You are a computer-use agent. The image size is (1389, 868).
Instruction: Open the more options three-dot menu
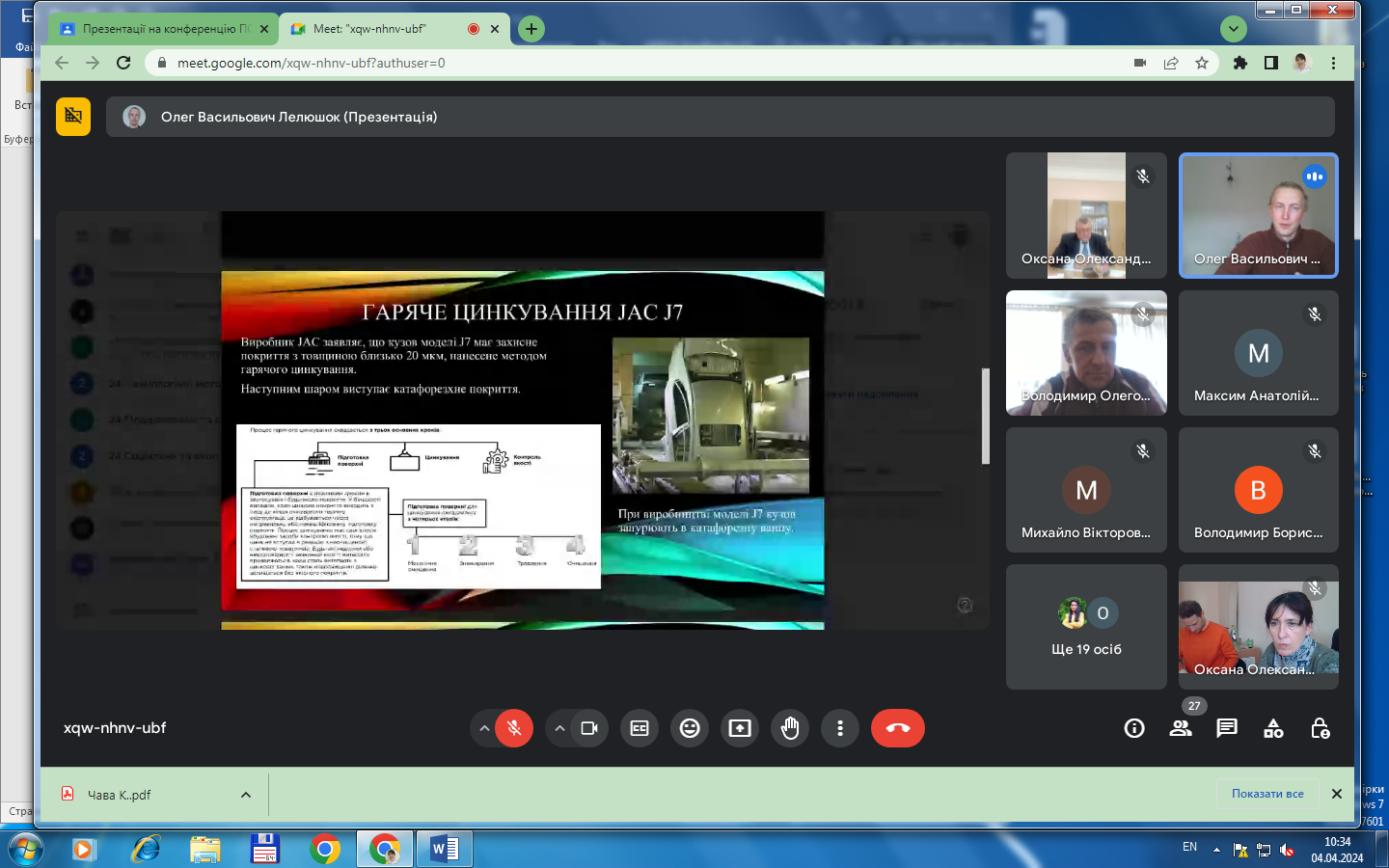pyautogui.click(x=840, y=728)
